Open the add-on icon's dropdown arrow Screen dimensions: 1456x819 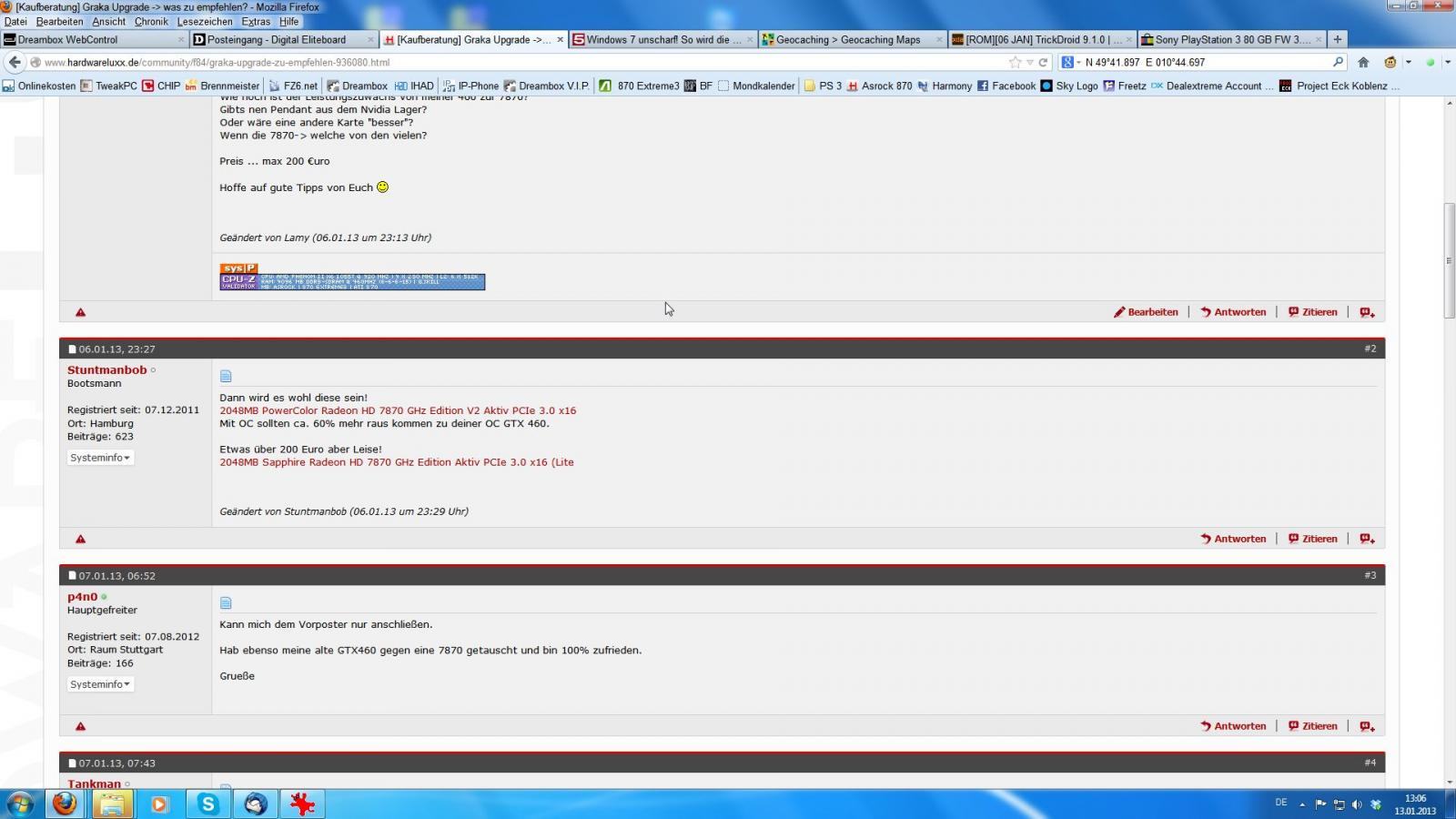point(1408,62)
